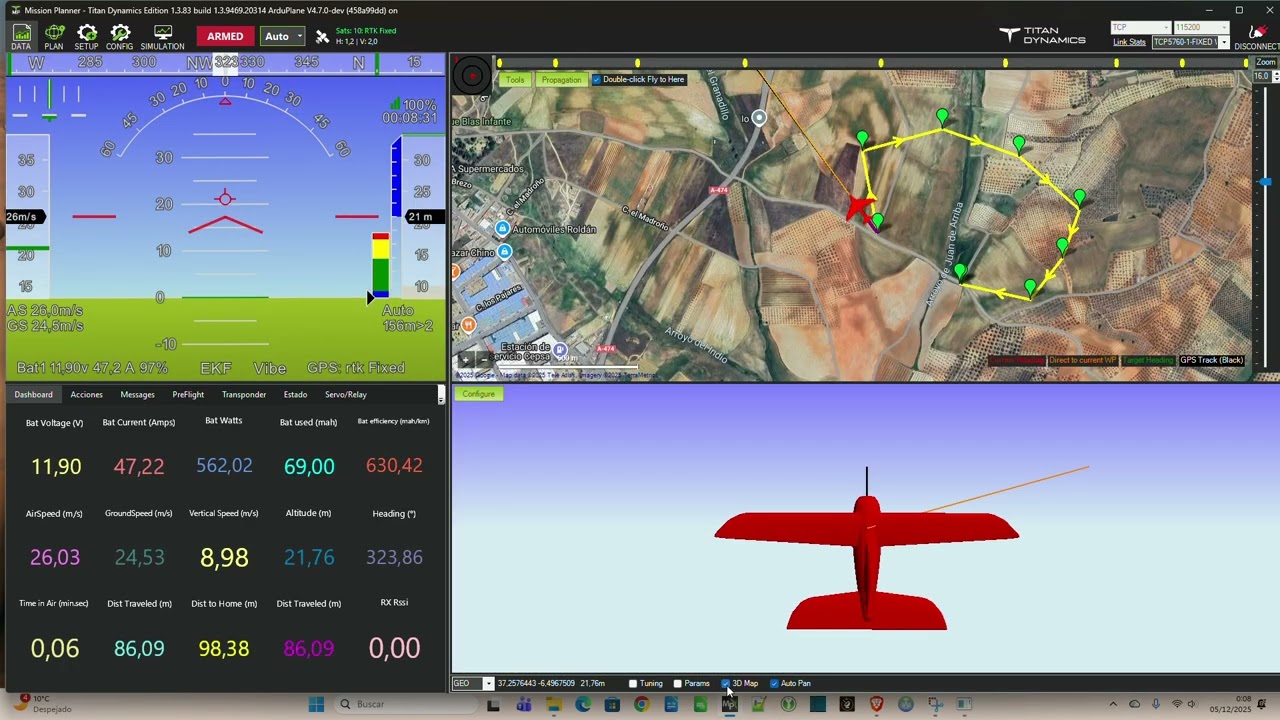Open the Link Stats link
1280x720 pixels.
[x=1129, y=43]
